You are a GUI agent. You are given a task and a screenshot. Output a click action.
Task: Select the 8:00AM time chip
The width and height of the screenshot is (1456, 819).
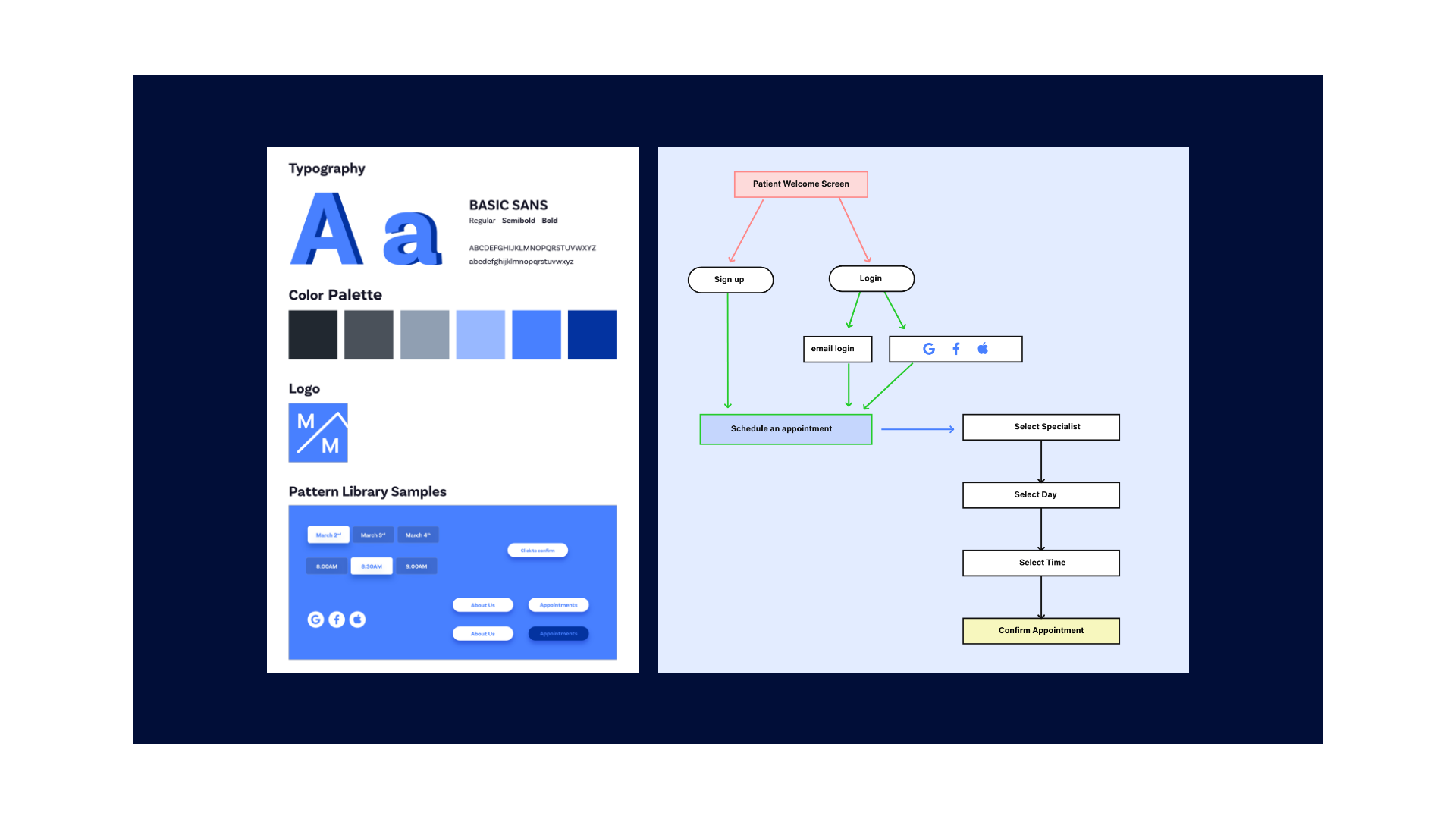[x=327, y=566]
